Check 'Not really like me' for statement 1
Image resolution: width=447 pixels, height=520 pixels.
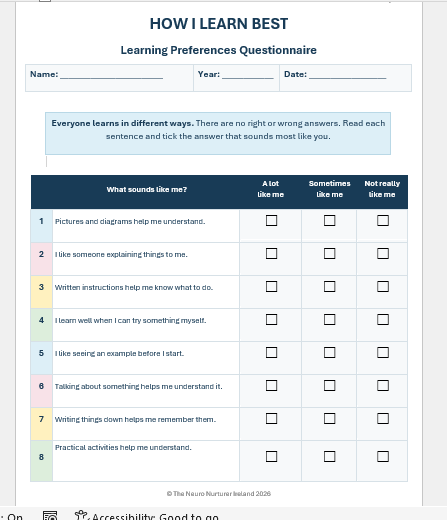383,220
